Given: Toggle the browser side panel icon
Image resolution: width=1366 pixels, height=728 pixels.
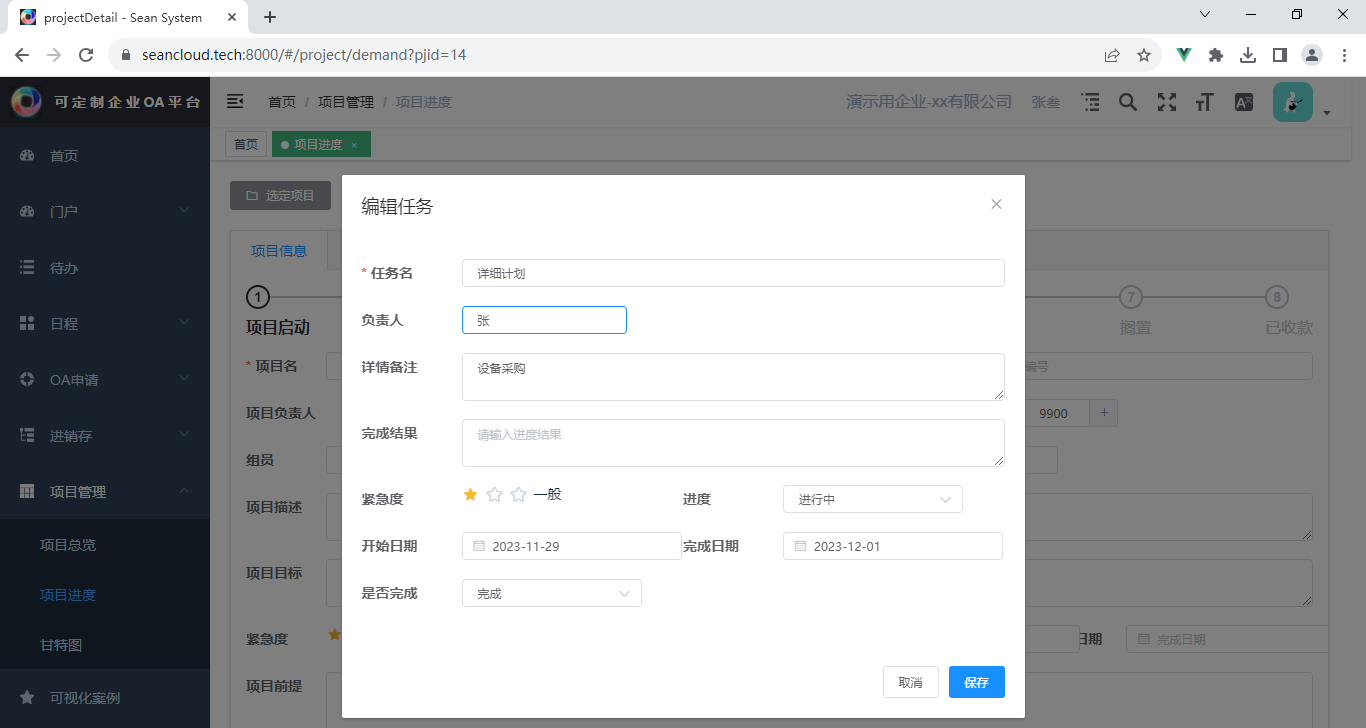Looking at the screenshot, I should [1279, 55].
